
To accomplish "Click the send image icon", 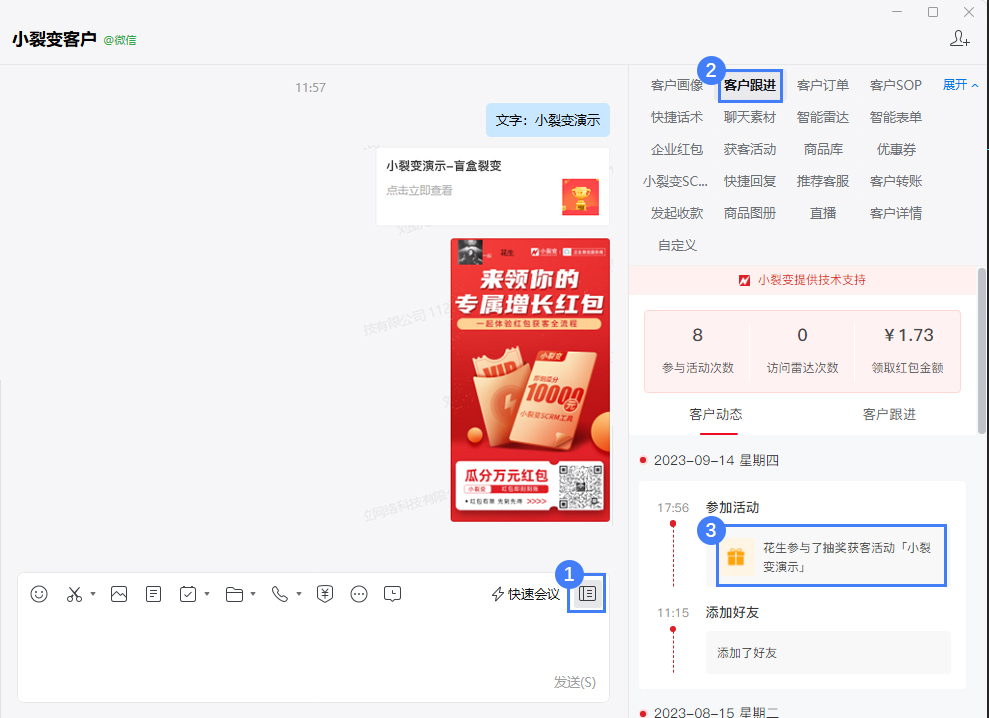I will pyautogui.click(x=119, y=593).
